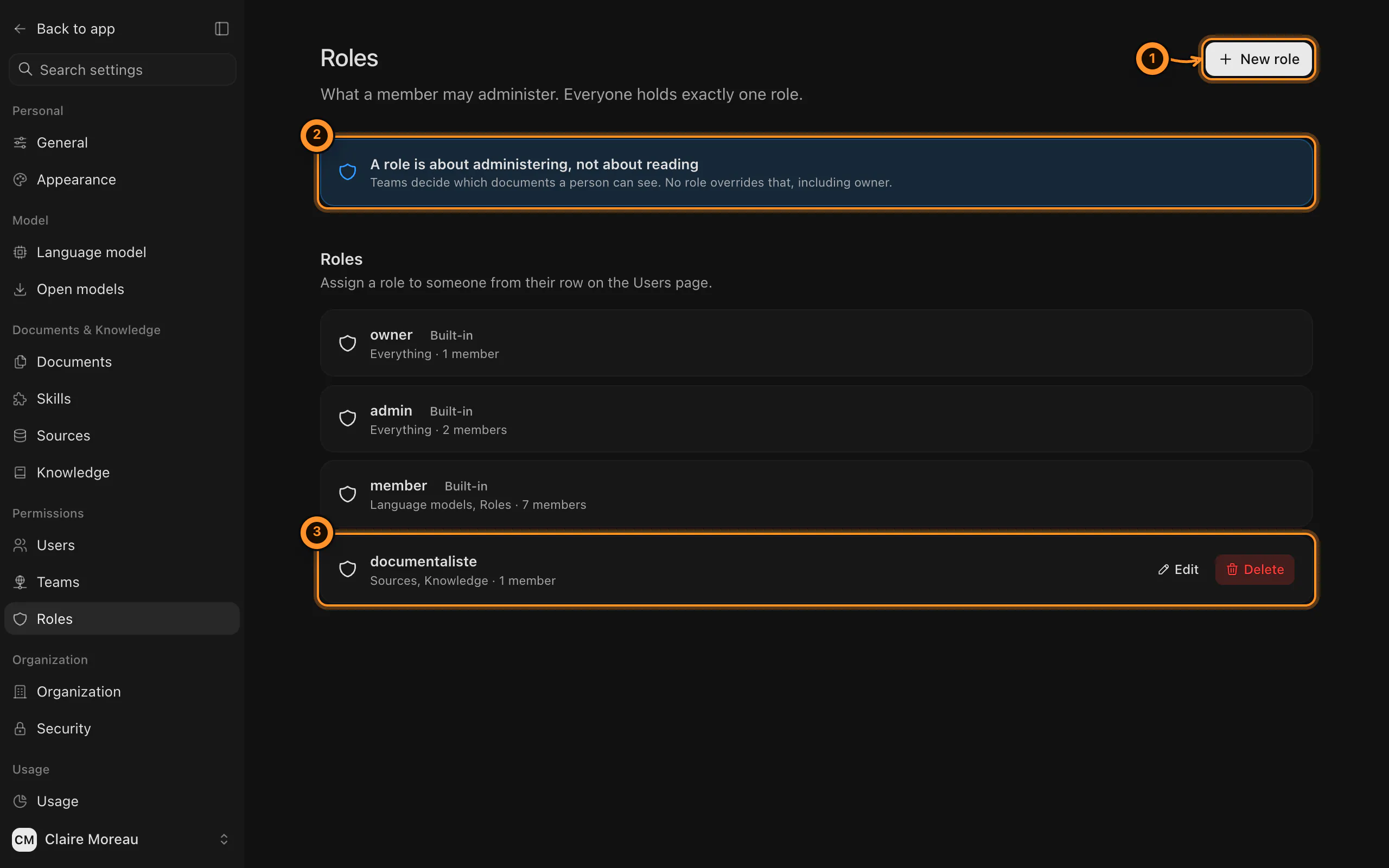Open the Organization settings page
Viewport: 1389px width, 868px height.
coord(122,692)
